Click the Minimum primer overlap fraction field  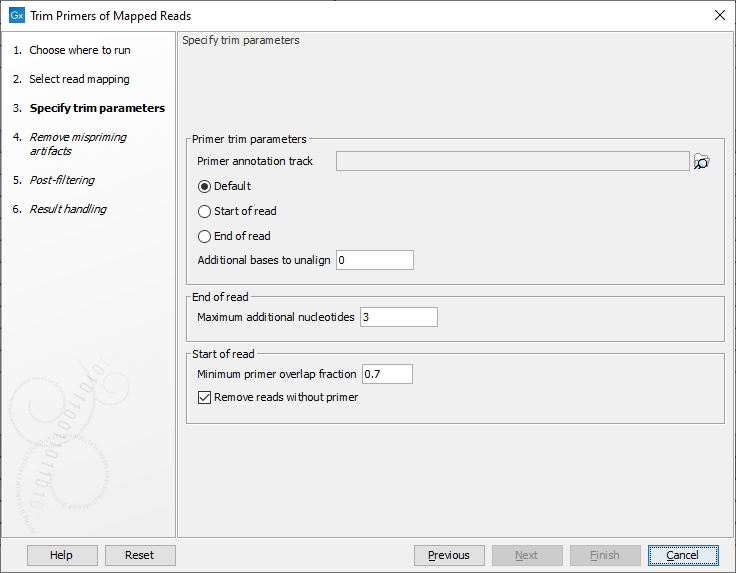386,374
